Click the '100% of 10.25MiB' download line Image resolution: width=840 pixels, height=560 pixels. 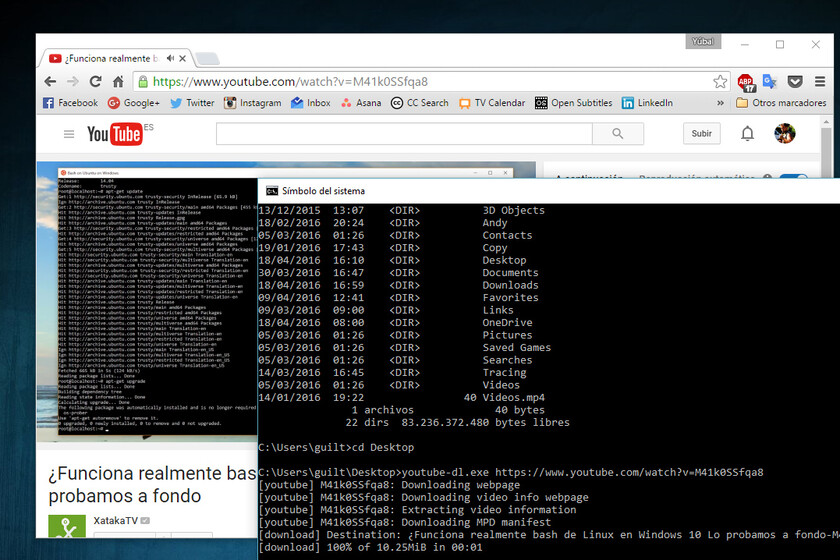click(x=370, y=547)
